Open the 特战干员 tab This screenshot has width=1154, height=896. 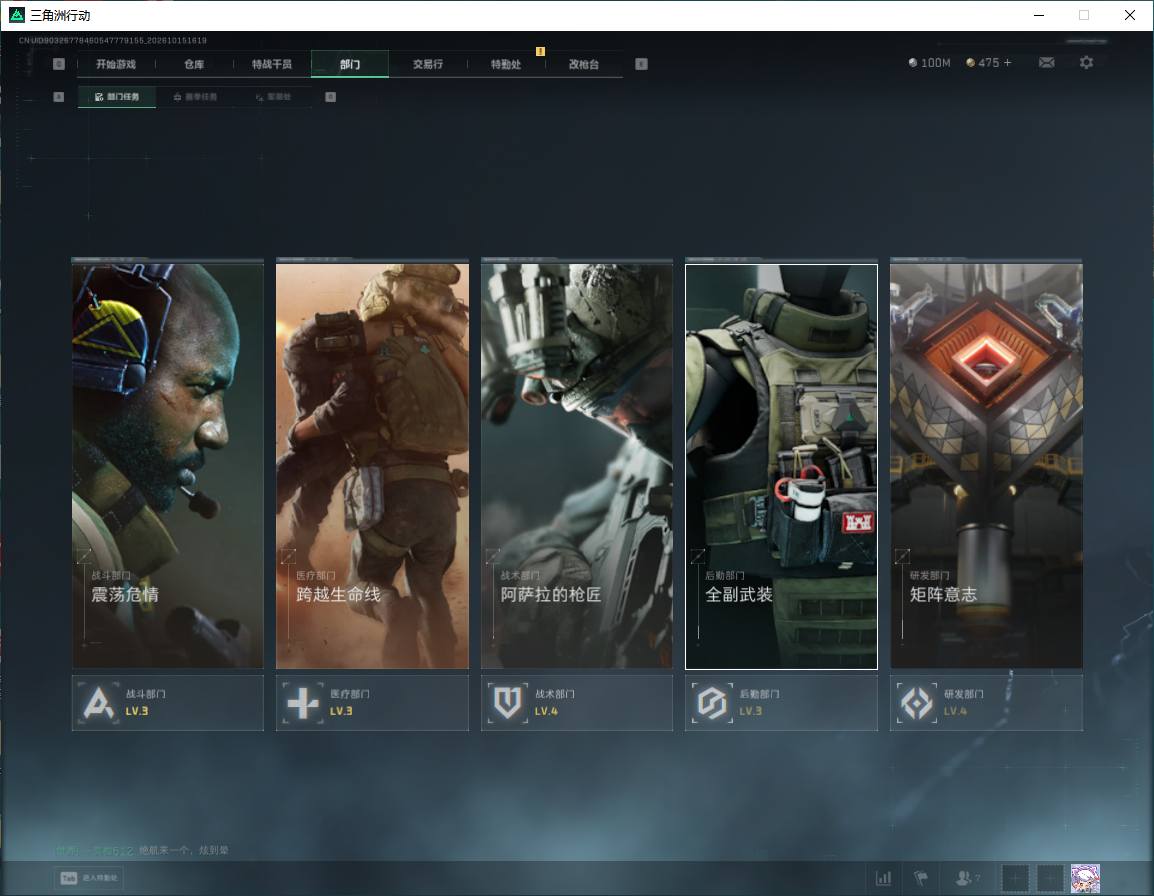tap(272, 64)
